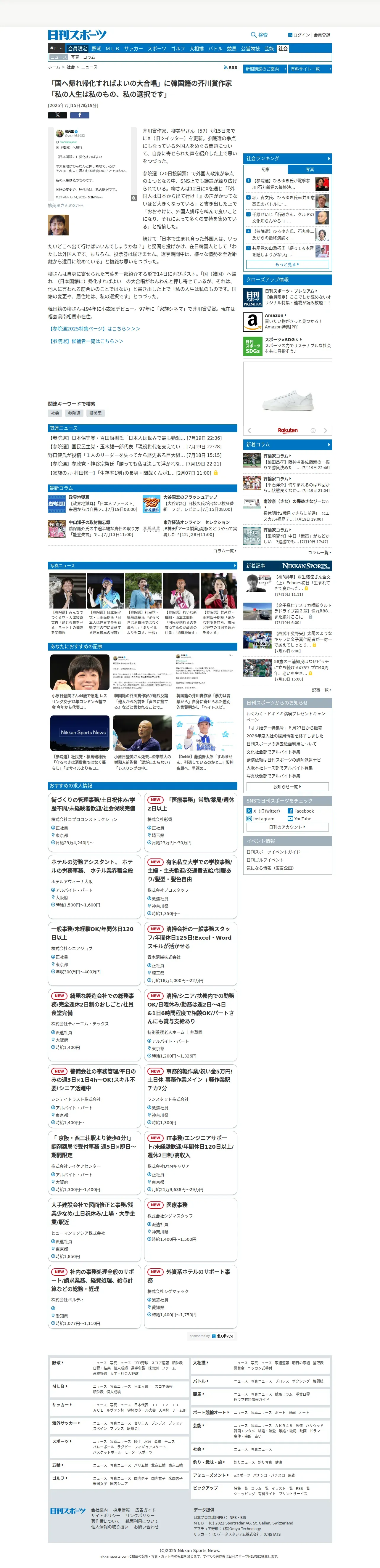Select 会員限定 in the navigation bar
The image size is (380, 1568).
coord(77,49)
